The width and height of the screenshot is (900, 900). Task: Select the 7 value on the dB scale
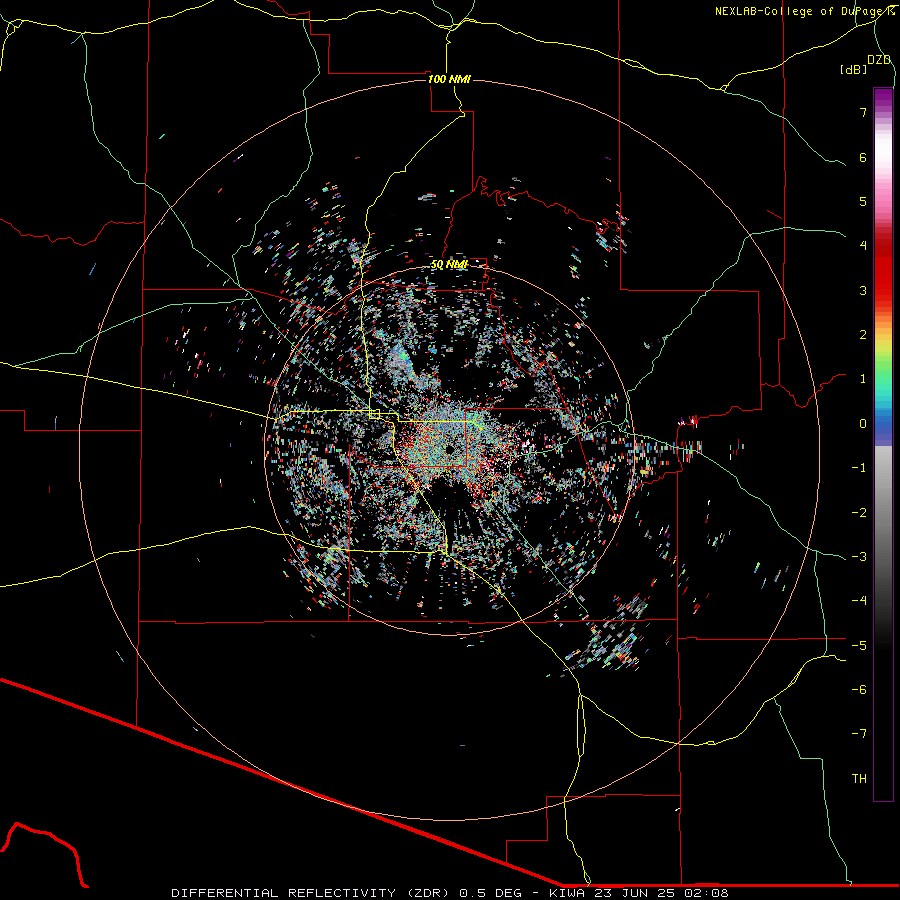point(863,112)
